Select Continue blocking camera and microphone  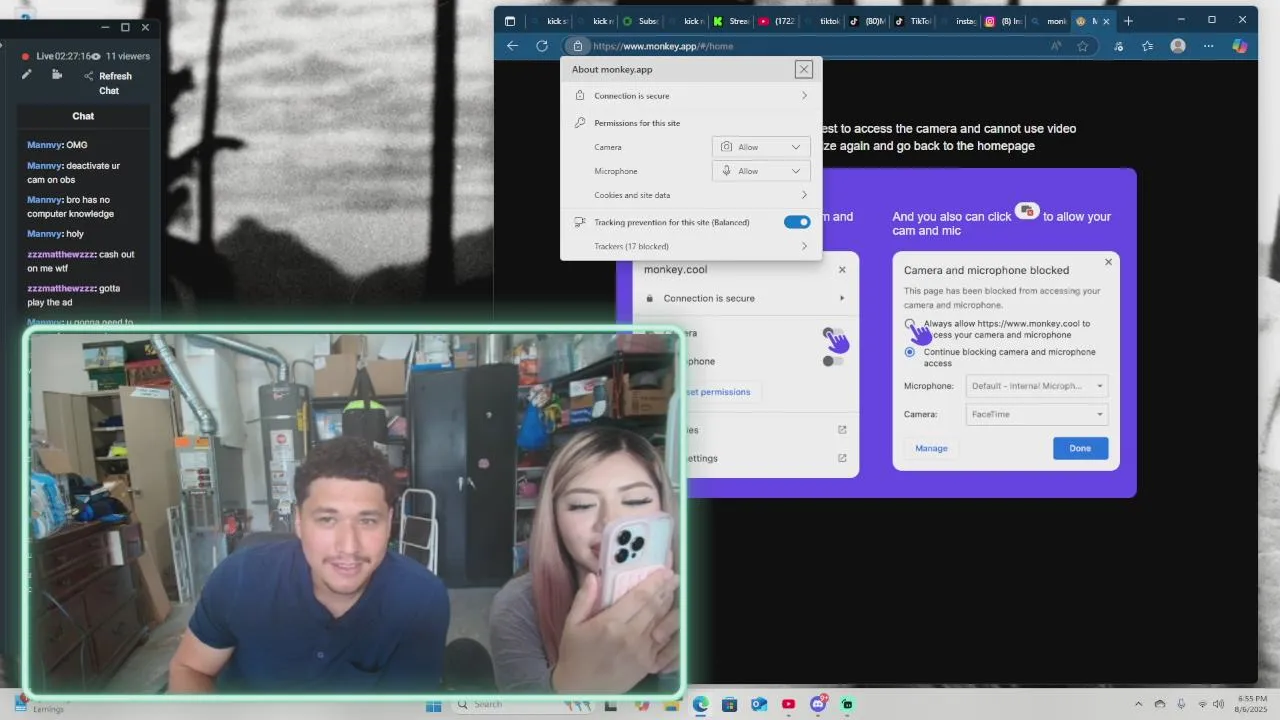(909, 352)
